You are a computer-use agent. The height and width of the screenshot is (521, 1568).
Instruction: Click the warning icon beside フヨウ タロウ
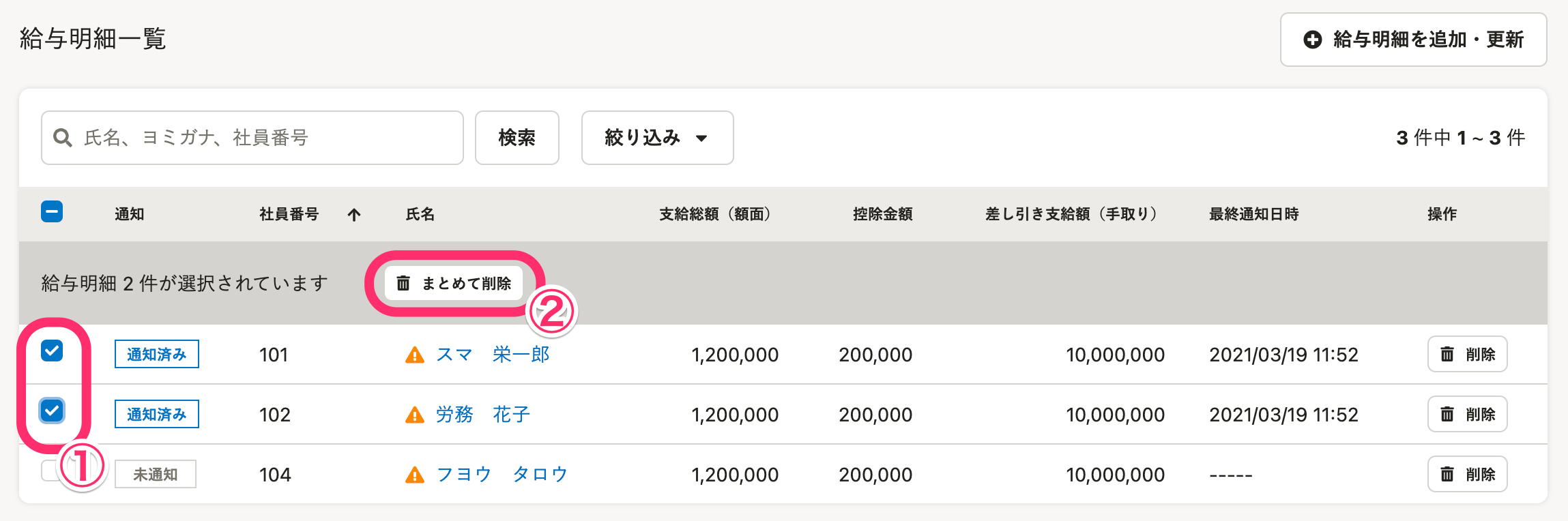coord(415,475)
